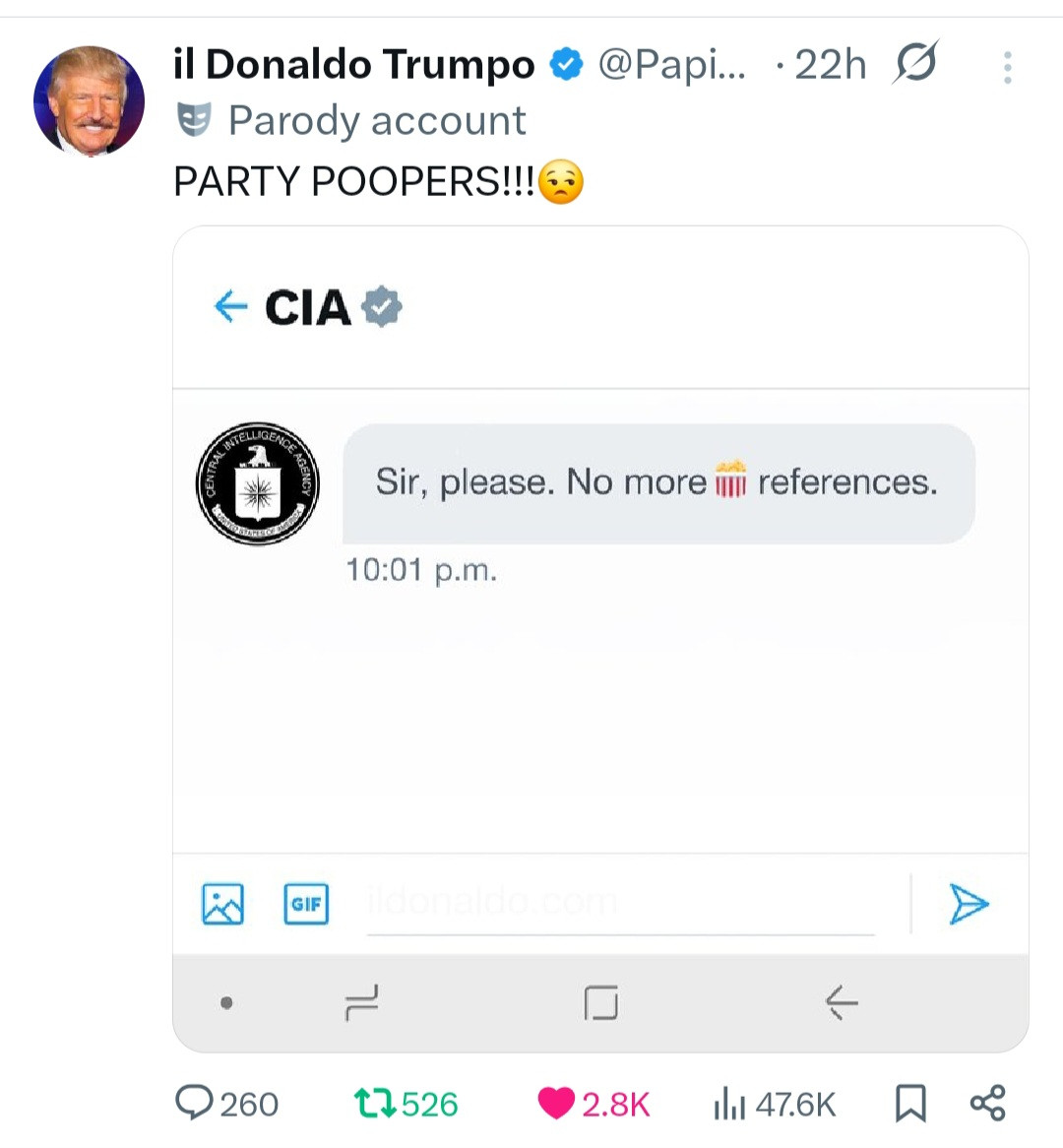Screen dimensions: 1063x1148
Task: Tap the image attachment icon
Action: (x=222, y=904)
